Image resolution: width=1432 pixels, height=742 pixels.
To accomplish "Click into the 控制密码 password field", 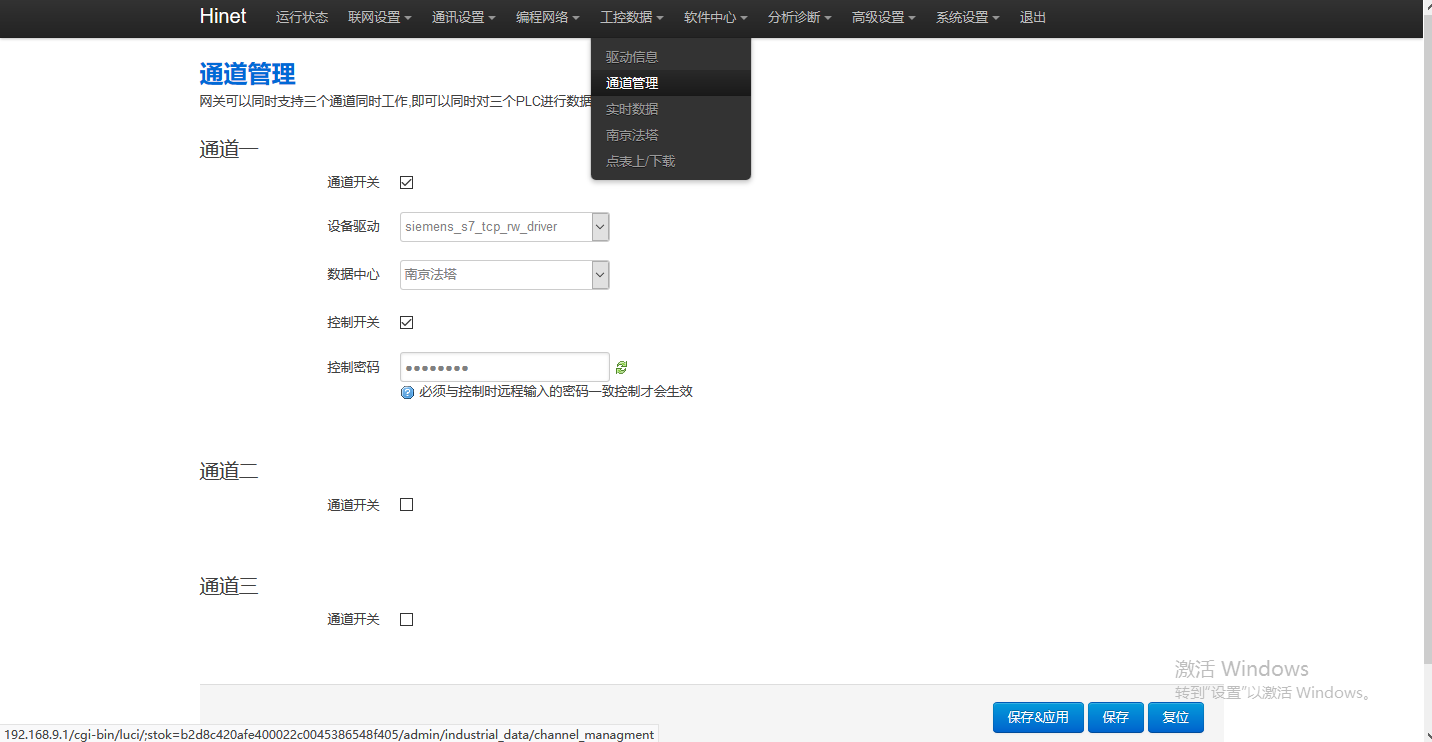I will pos(504,368).
